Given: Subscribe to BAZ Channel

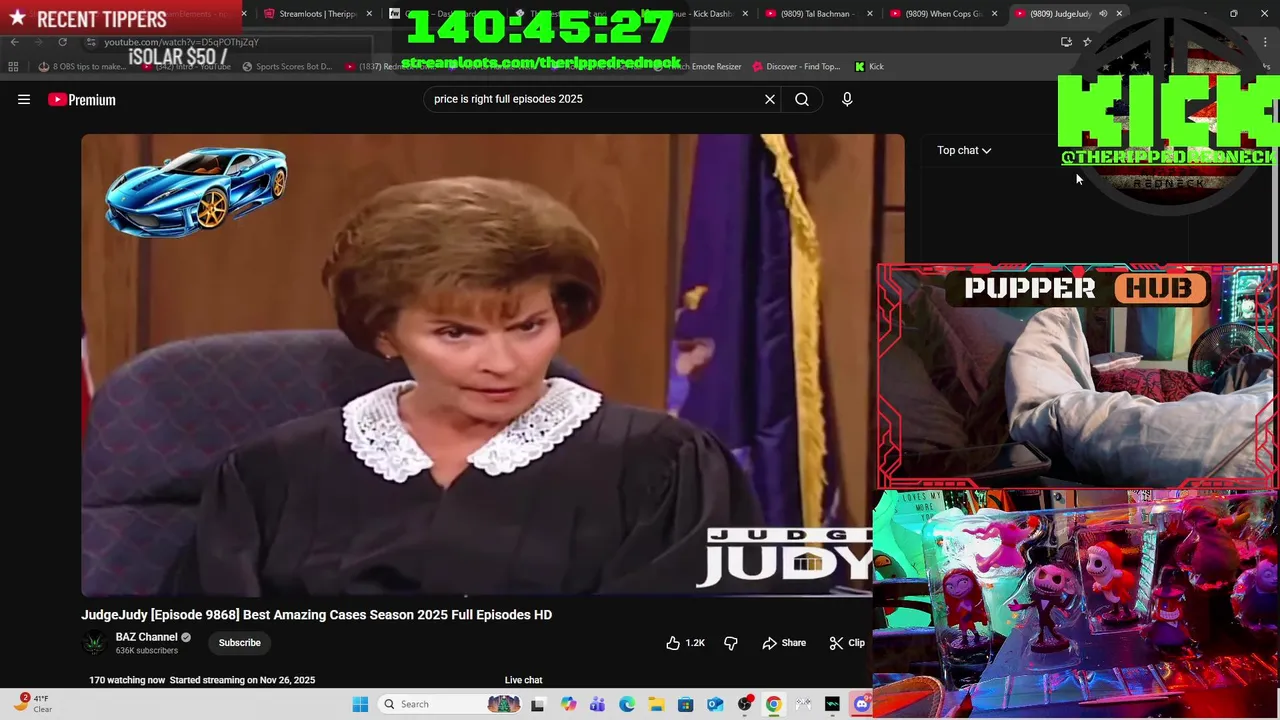Looking at the screenshot, I should click(x=239, y=643).
